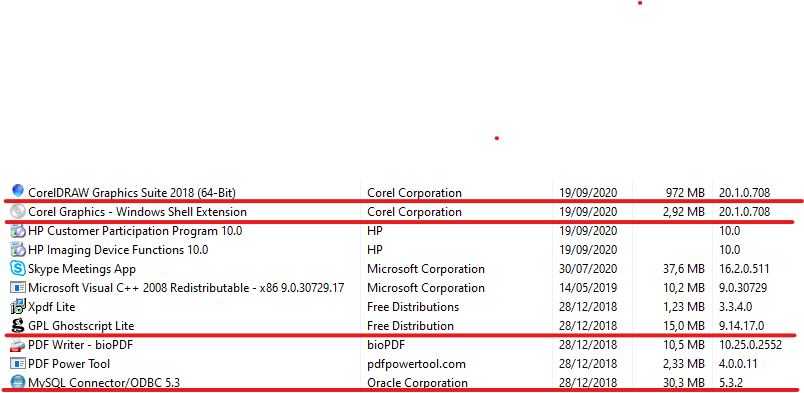Click date 28/12/2018 in MySQL Connector row

588,383
